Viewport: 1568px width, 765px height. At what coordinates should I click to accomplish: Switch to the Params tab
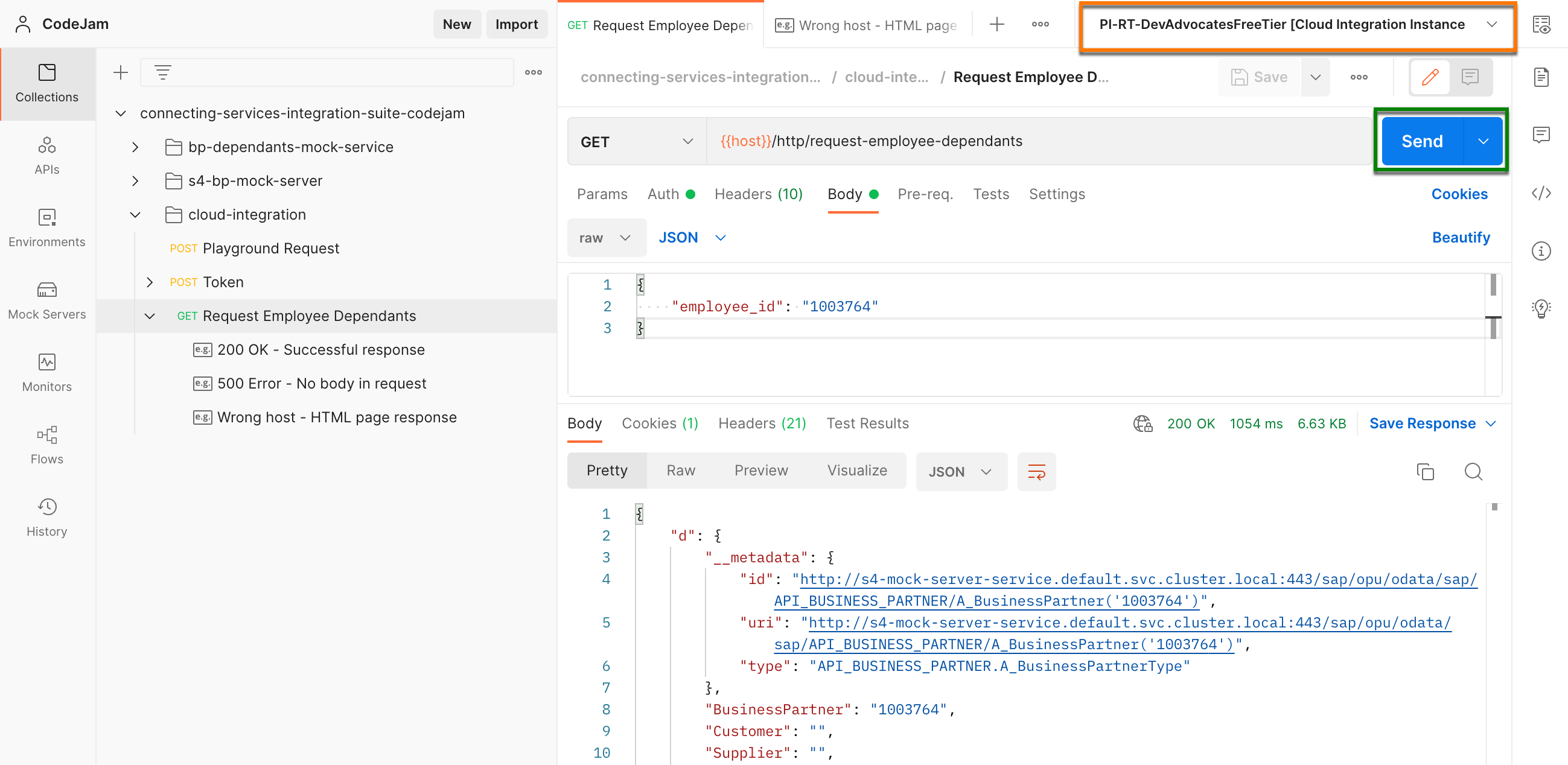click(601, 194)
